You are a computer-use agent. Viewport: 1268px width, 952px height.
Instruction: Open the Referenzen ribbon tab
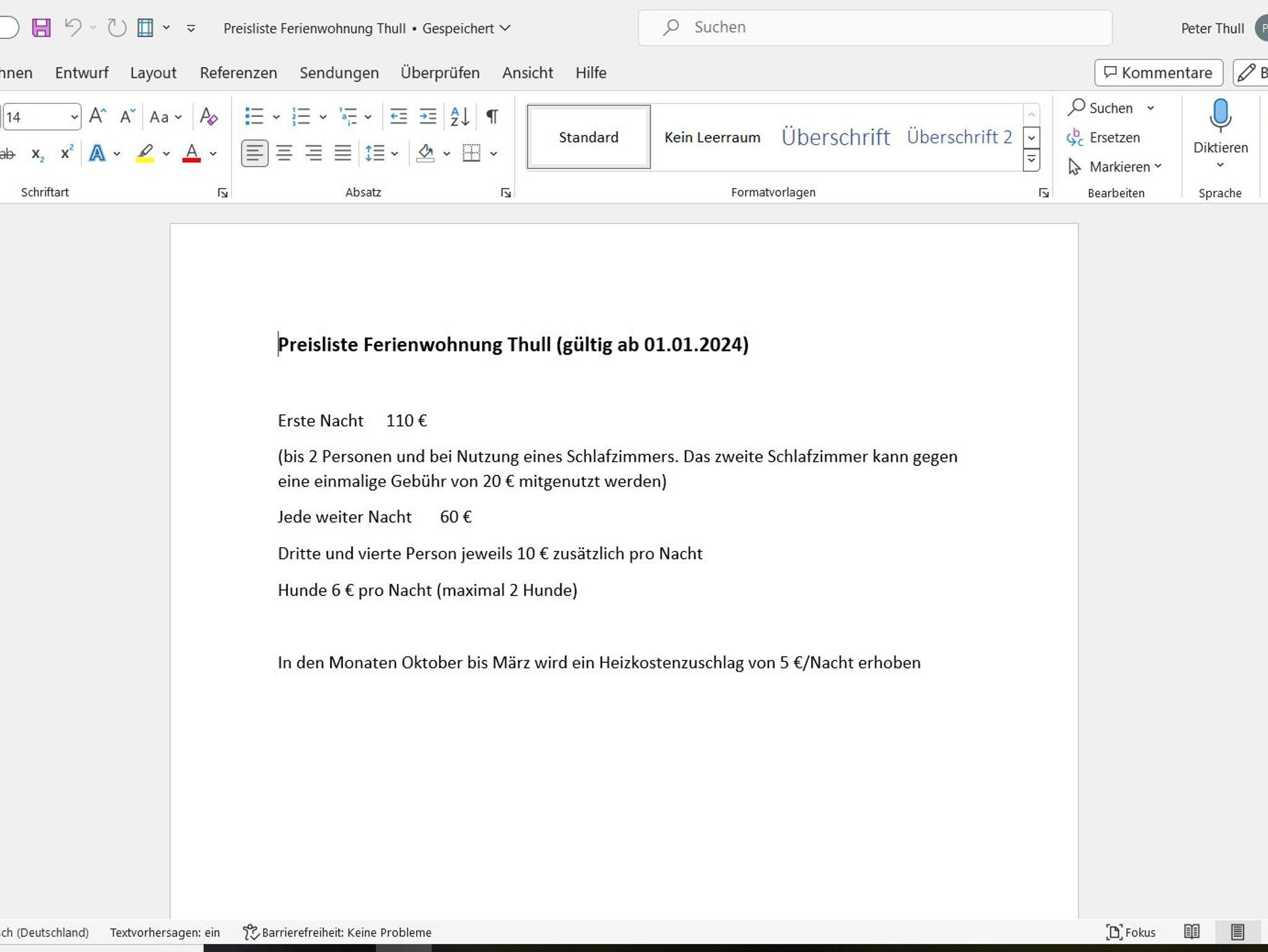(x=238, y=73)
